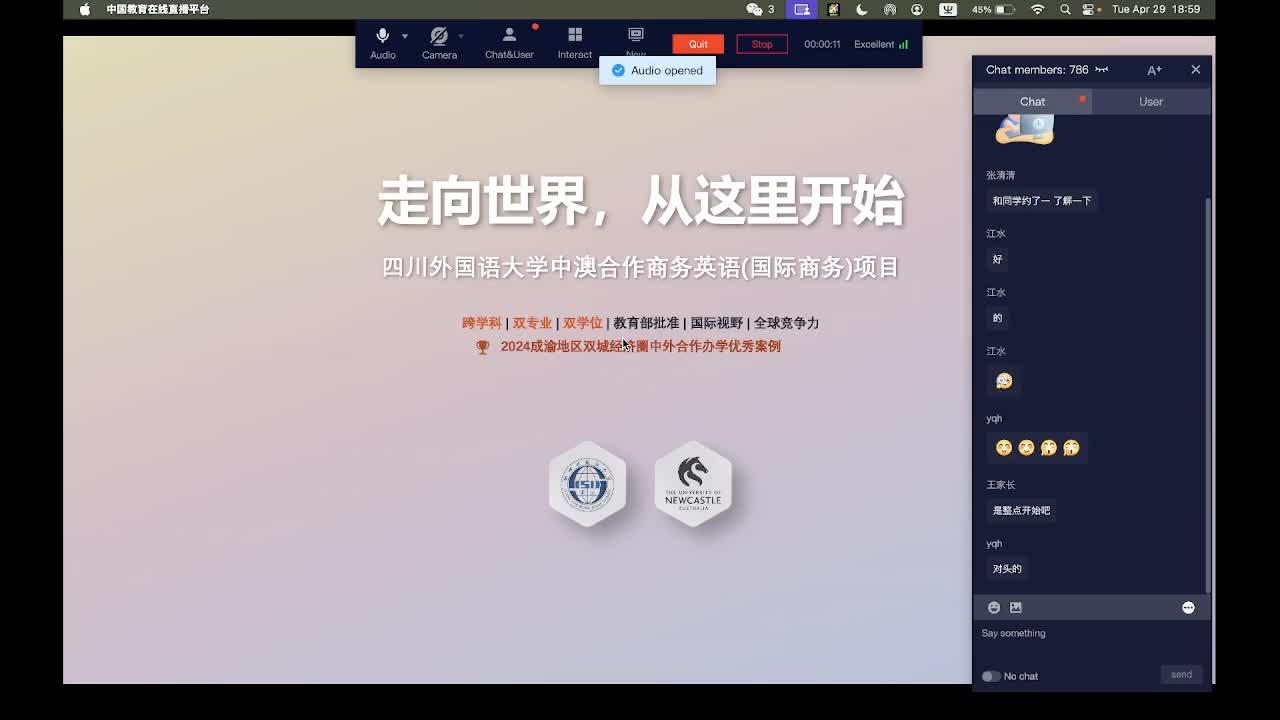Open the Camera options dropdown arrow
This screenshot has height=720, width=1280.
pos(461,36)
